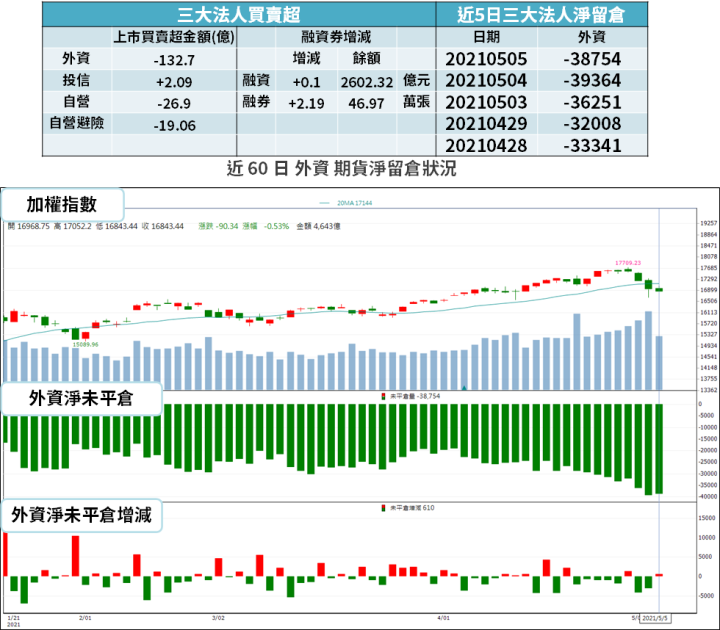This screenshot has width=720, height=630.
Task: Click the 自營 value -26.9
Action: (x=174, y=103)
